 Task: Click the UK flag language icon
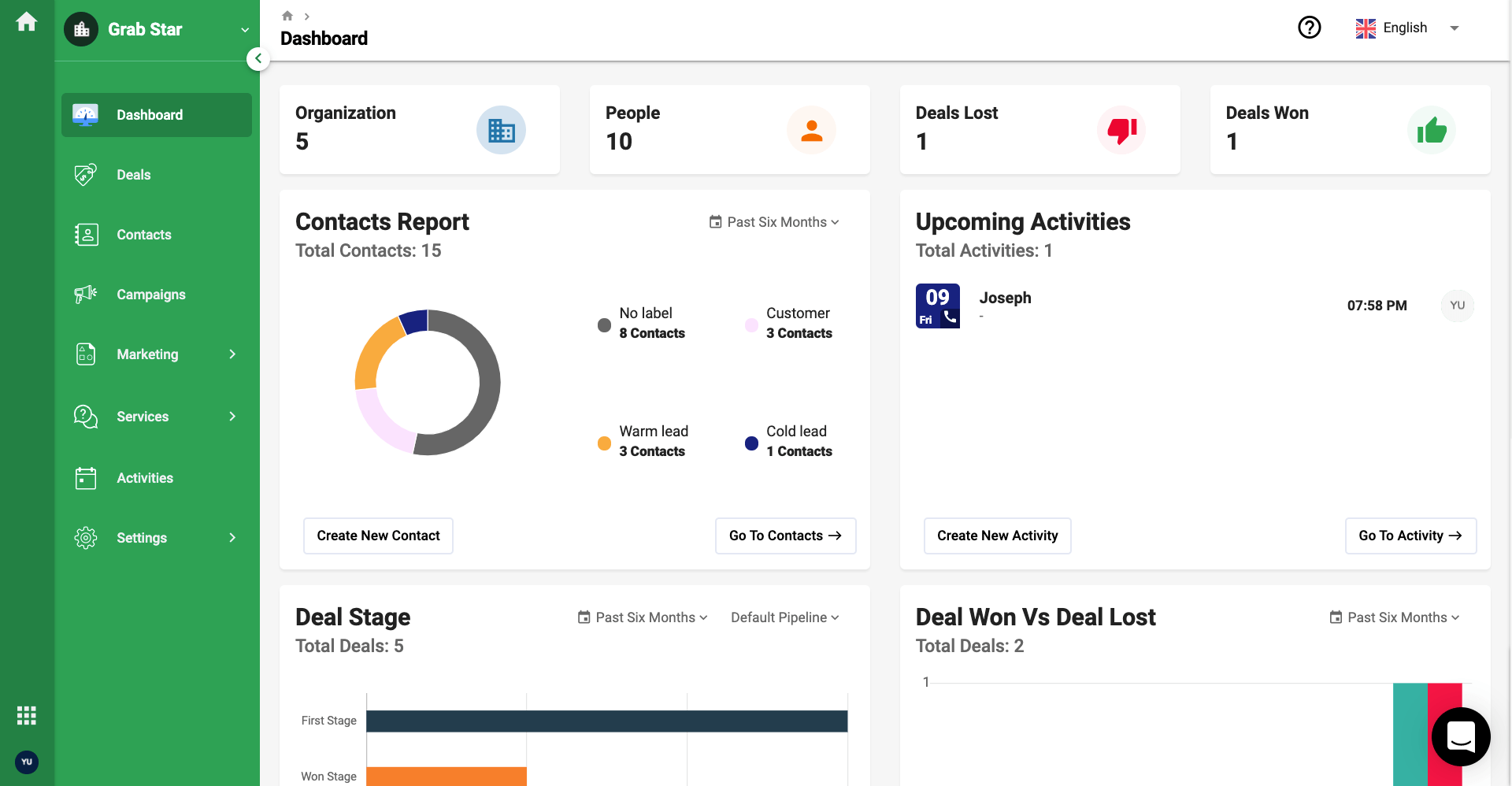[1366, 28]
